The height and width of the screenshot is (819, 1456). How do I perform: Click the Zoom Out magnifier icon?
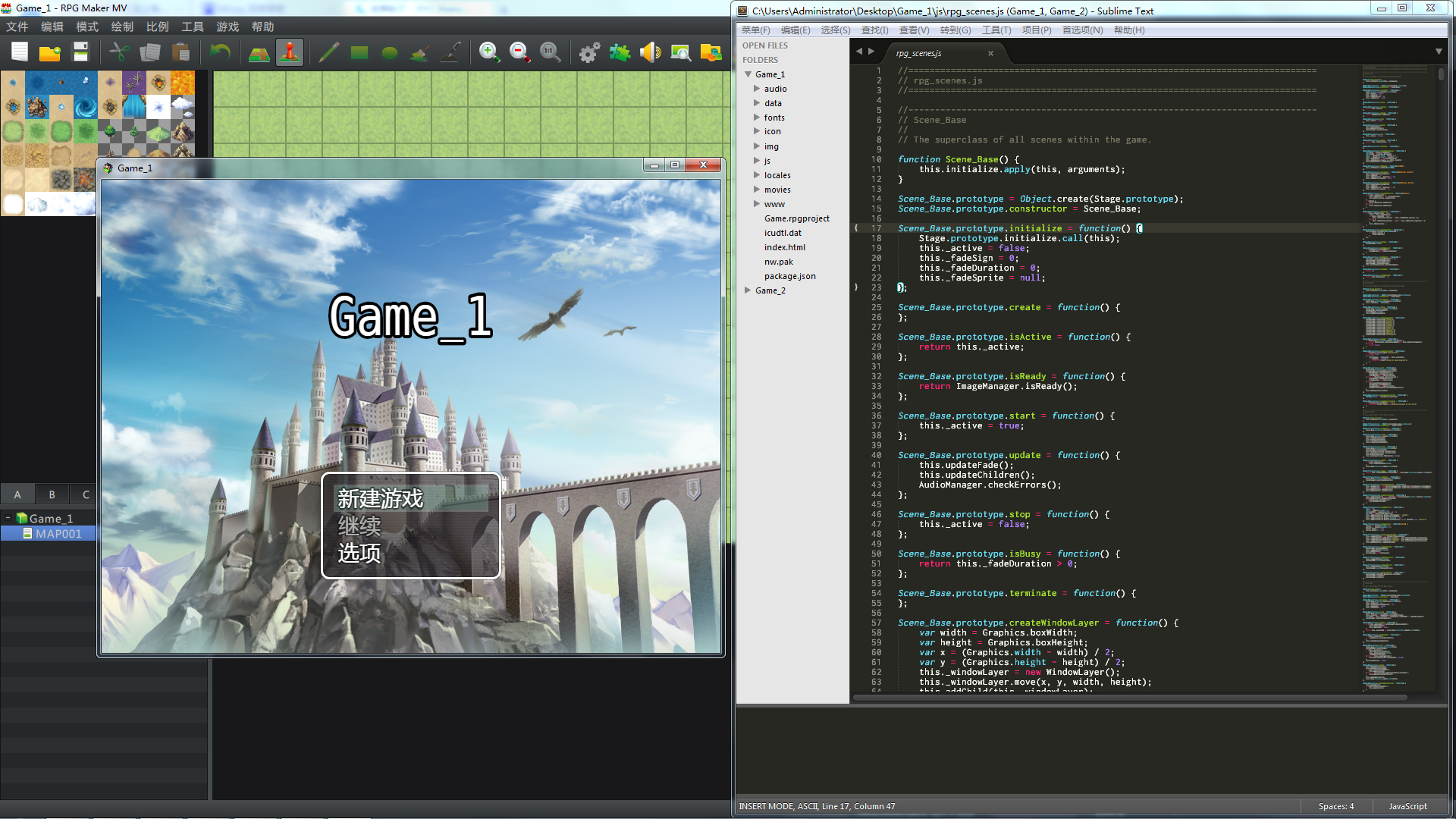click(x=519, y=52)
